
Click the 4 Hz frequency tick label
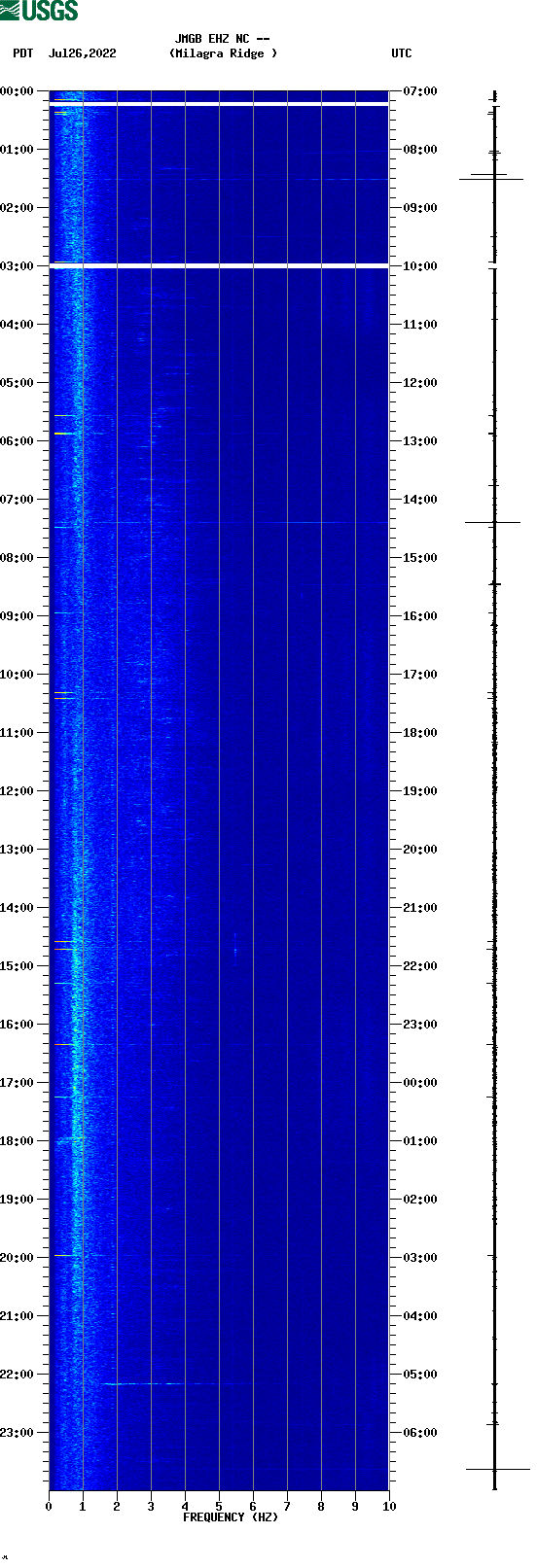click(185, 1507)
